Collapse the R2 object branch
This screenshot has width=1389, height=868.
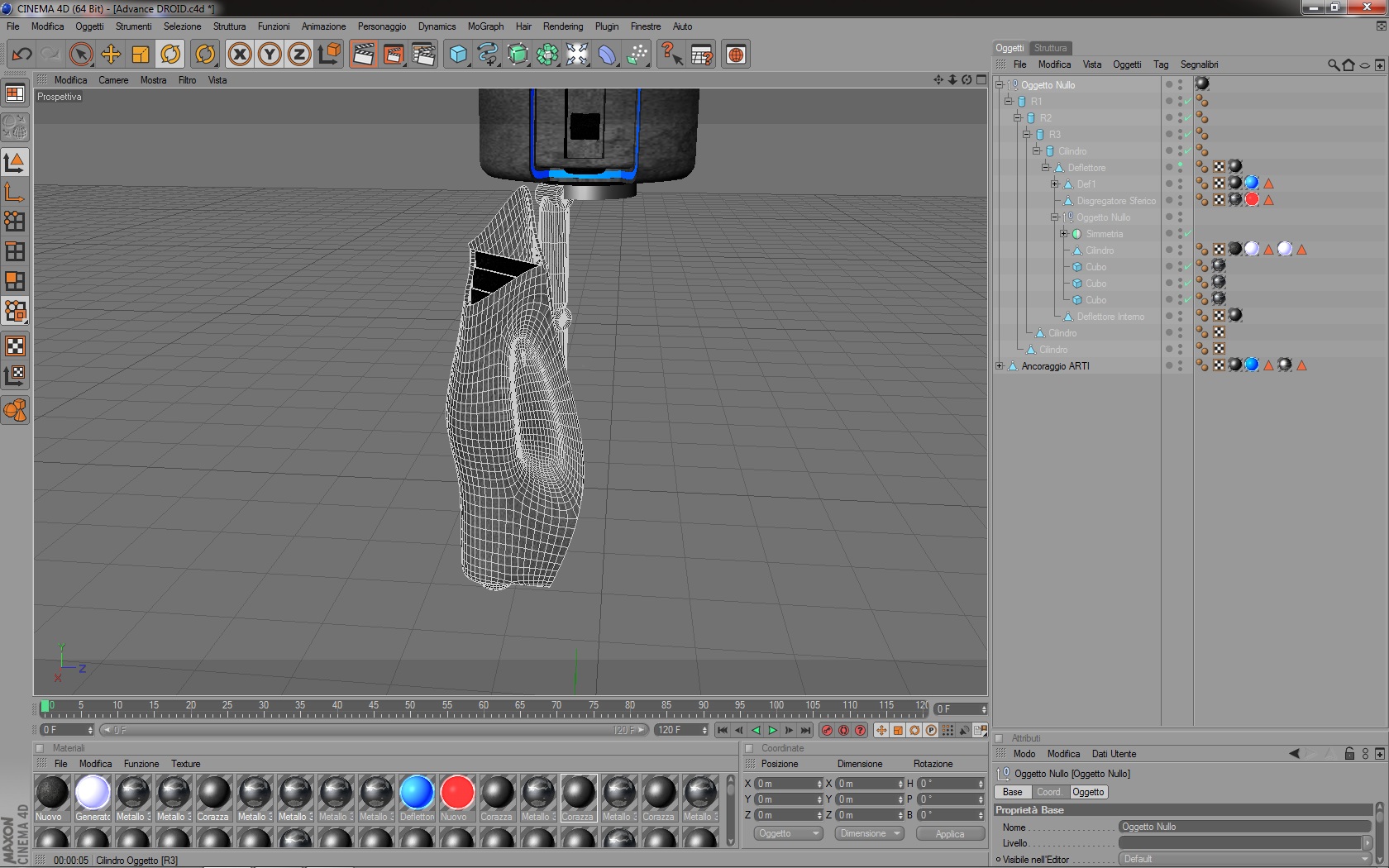1018,118
